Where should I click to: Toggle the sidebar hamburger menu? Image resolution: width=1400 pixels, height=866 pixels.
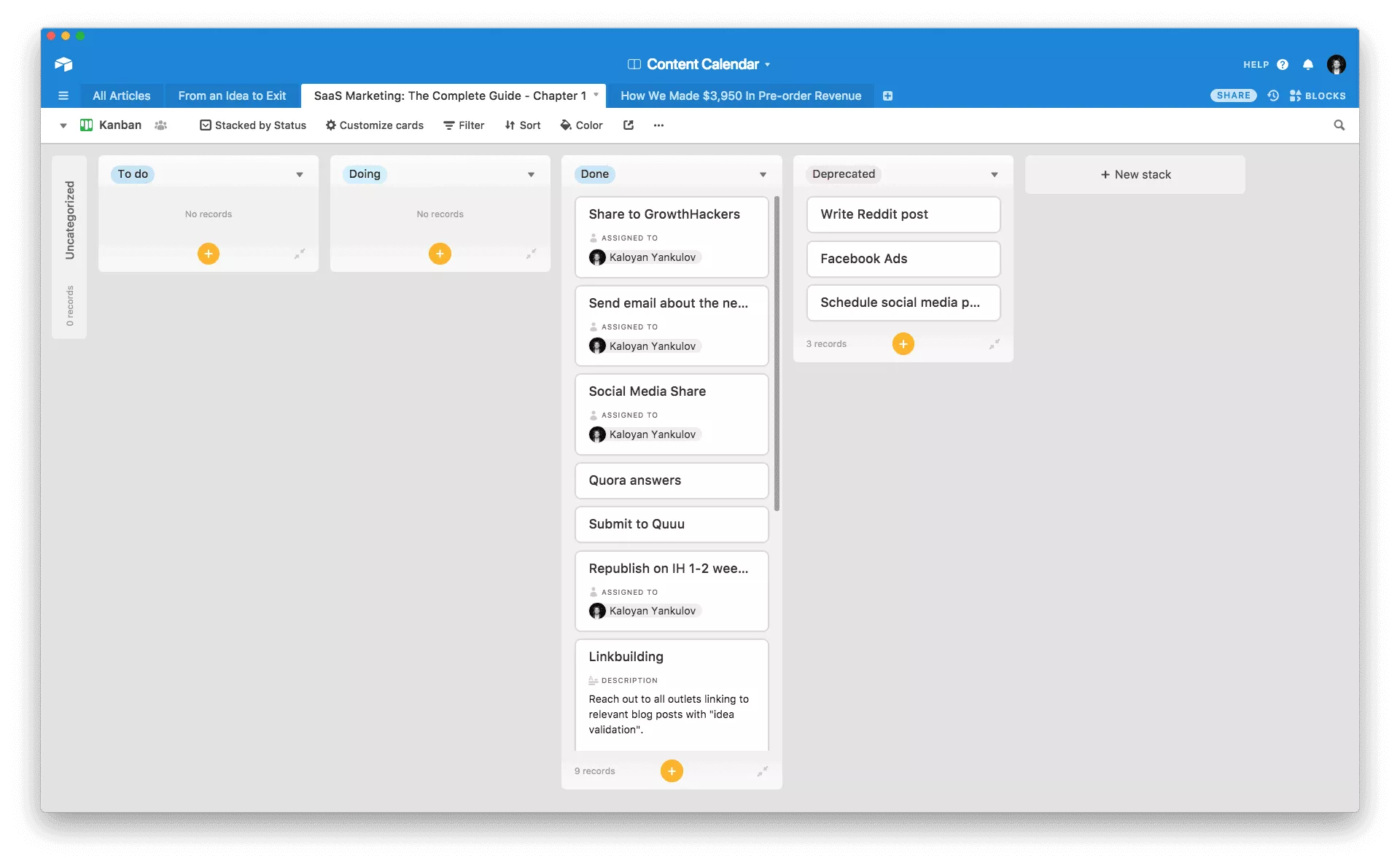[61, 95]
